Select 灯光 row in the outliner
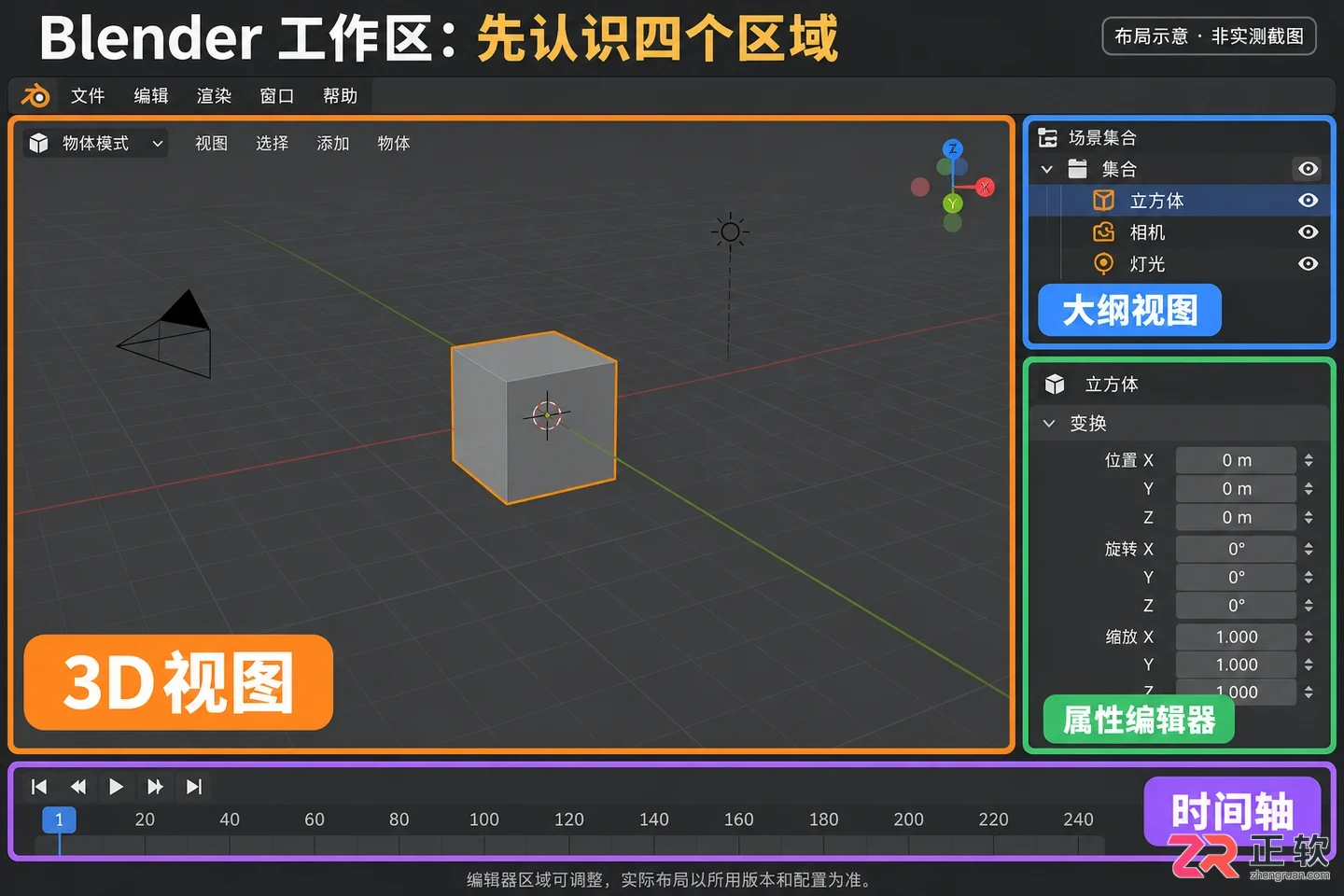This screenshot has height=896, width=1344. coord(1179,264)
